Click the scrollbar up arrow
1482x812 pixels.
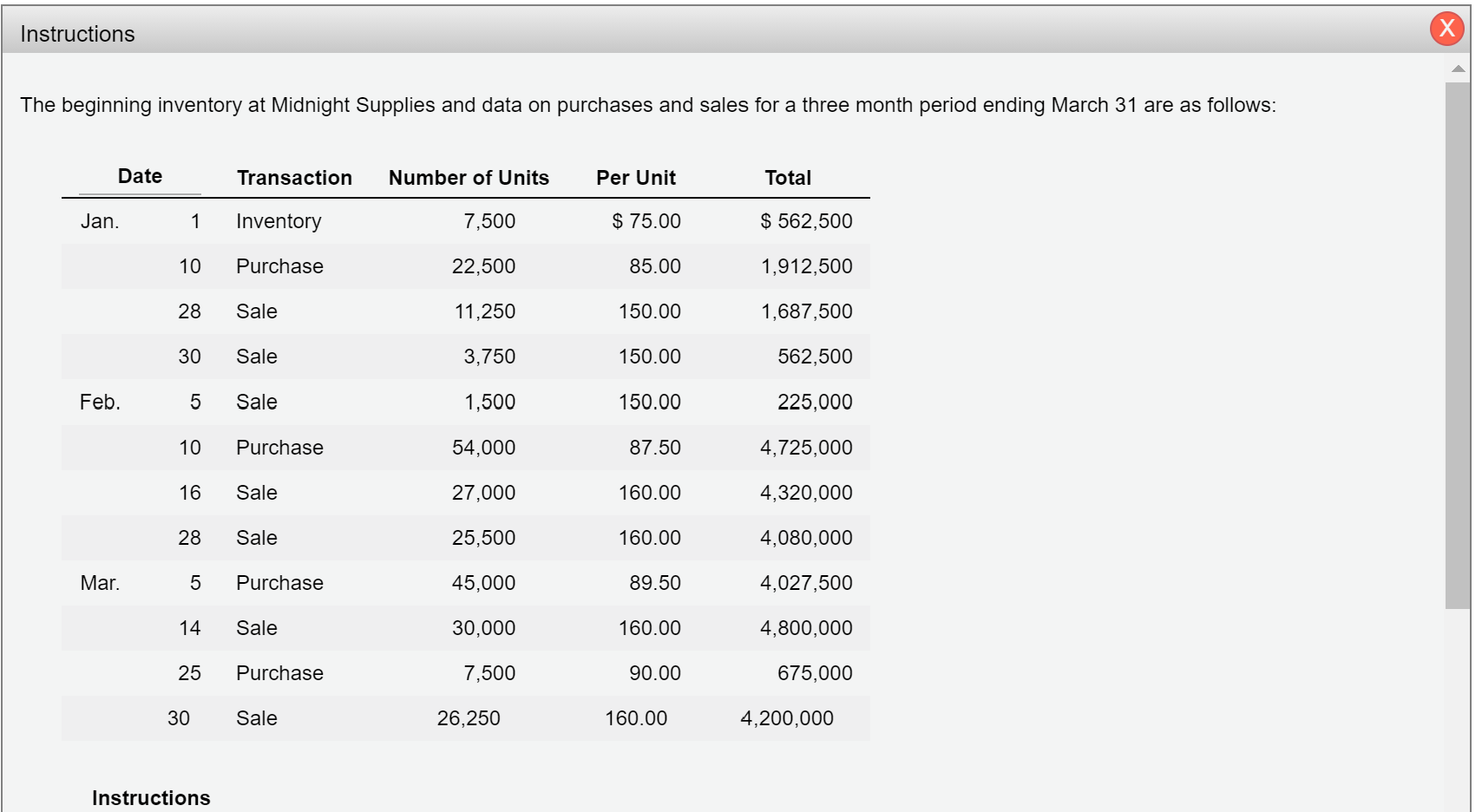pos(1458,69)
